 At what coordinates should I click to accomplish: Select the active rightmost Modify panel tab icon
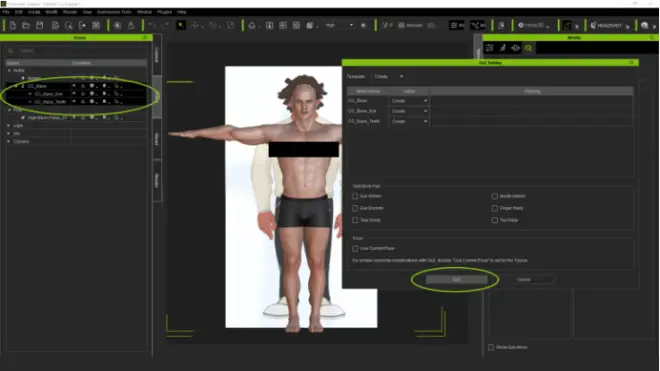[528, 48]
